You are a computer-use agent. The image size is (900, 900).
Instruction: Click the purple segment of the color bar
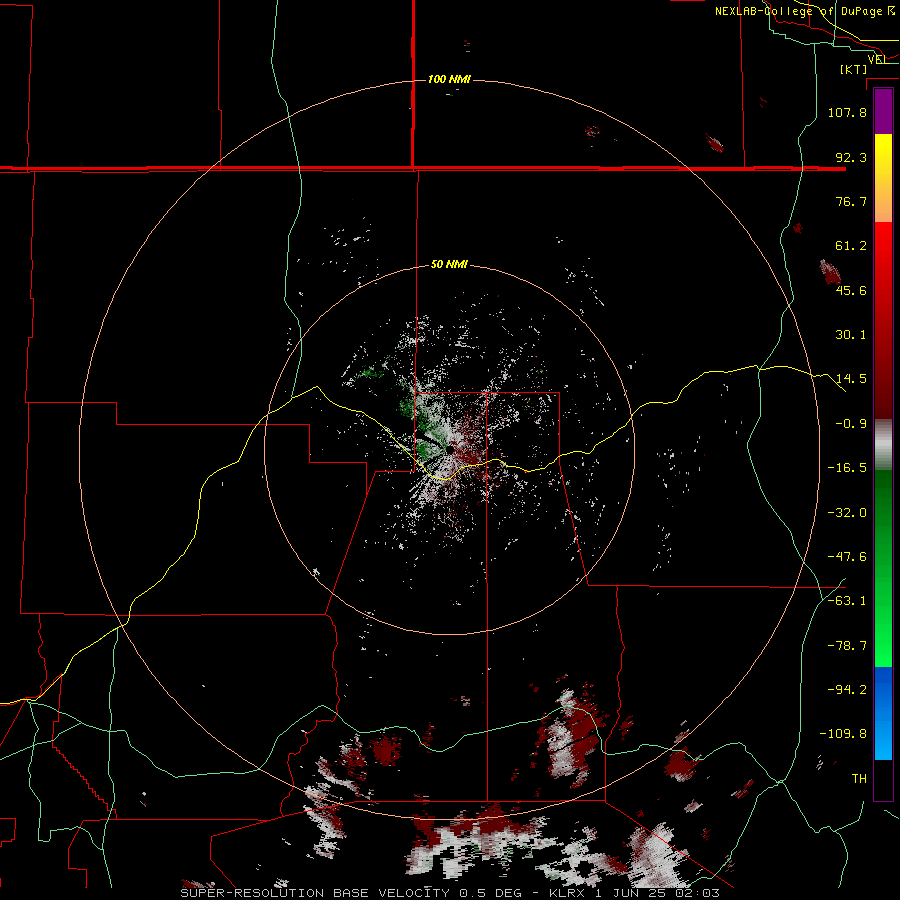pyautogui.click(x=883, y=112)
